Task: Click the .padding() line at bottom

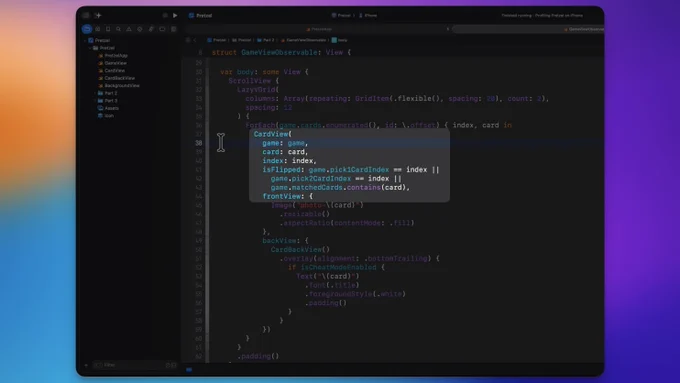Action: (x=258, y=356)
